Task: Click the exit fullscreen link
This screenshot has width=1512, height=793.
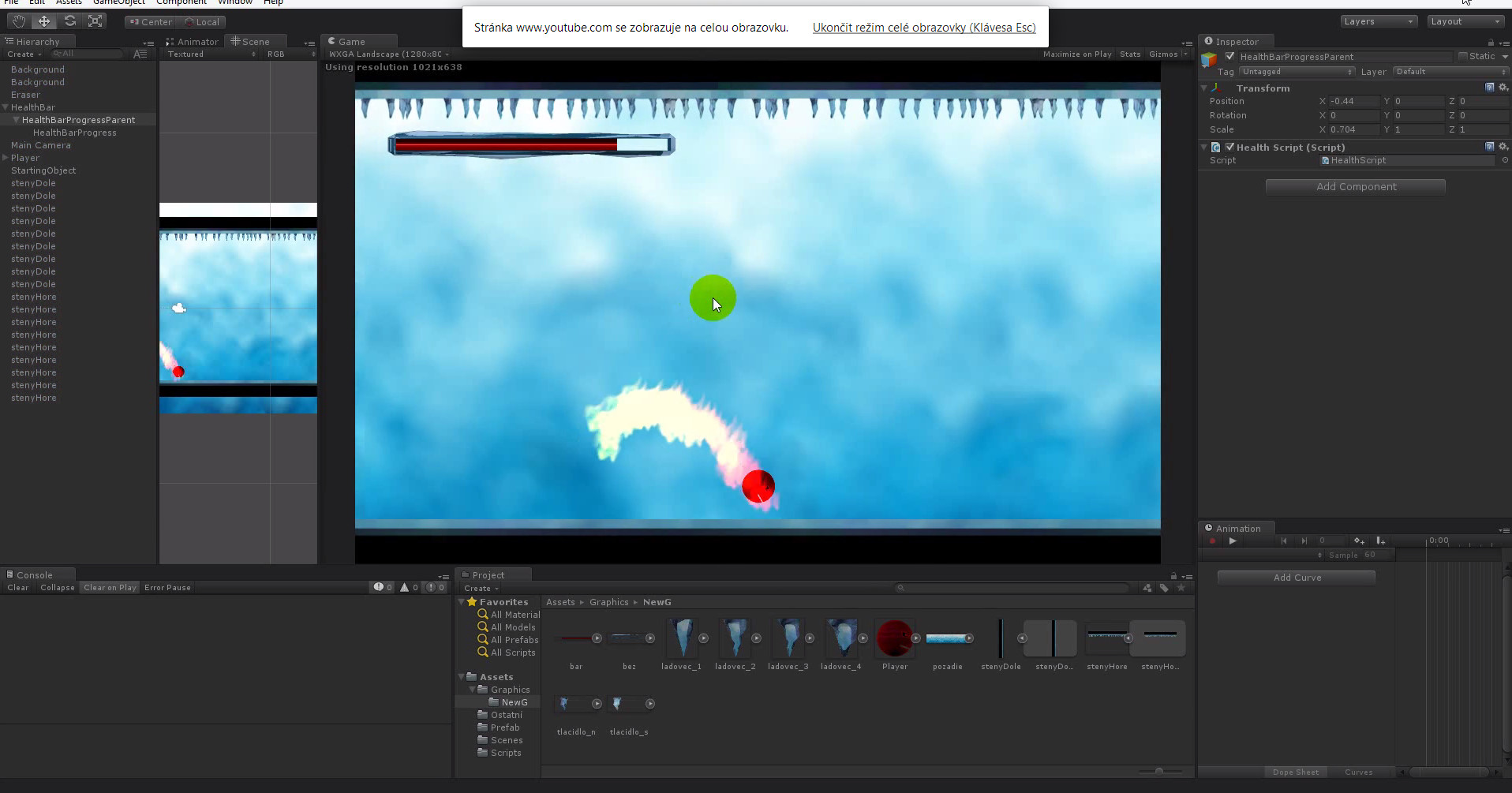Action: click(925, 28)
